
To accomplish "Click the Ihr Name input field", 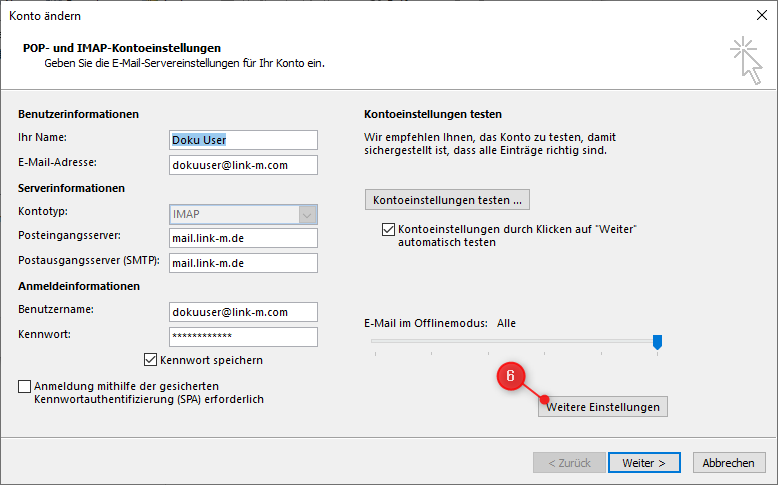I will [x=243, y=140].
